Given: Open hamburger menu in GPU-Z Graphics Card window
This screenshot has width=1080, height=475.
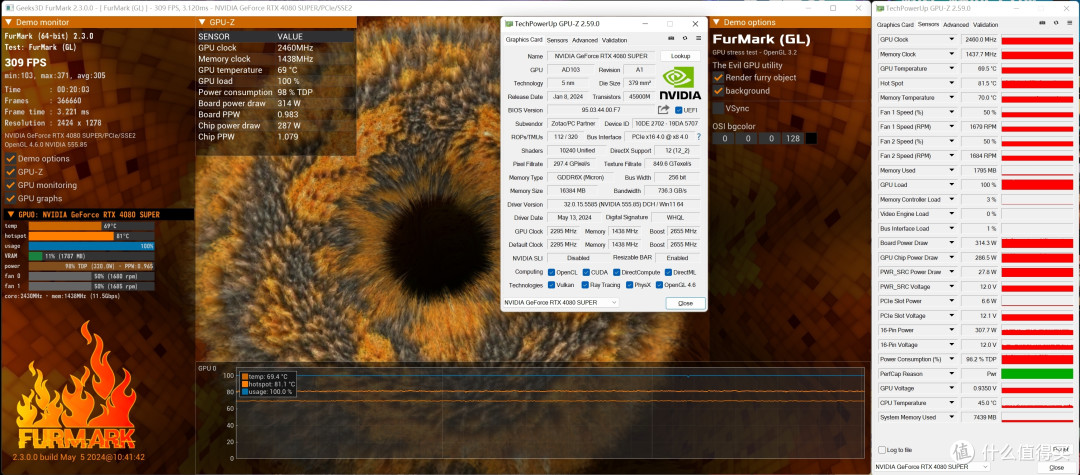Looking at the screenshot, I should pos(698,39).
